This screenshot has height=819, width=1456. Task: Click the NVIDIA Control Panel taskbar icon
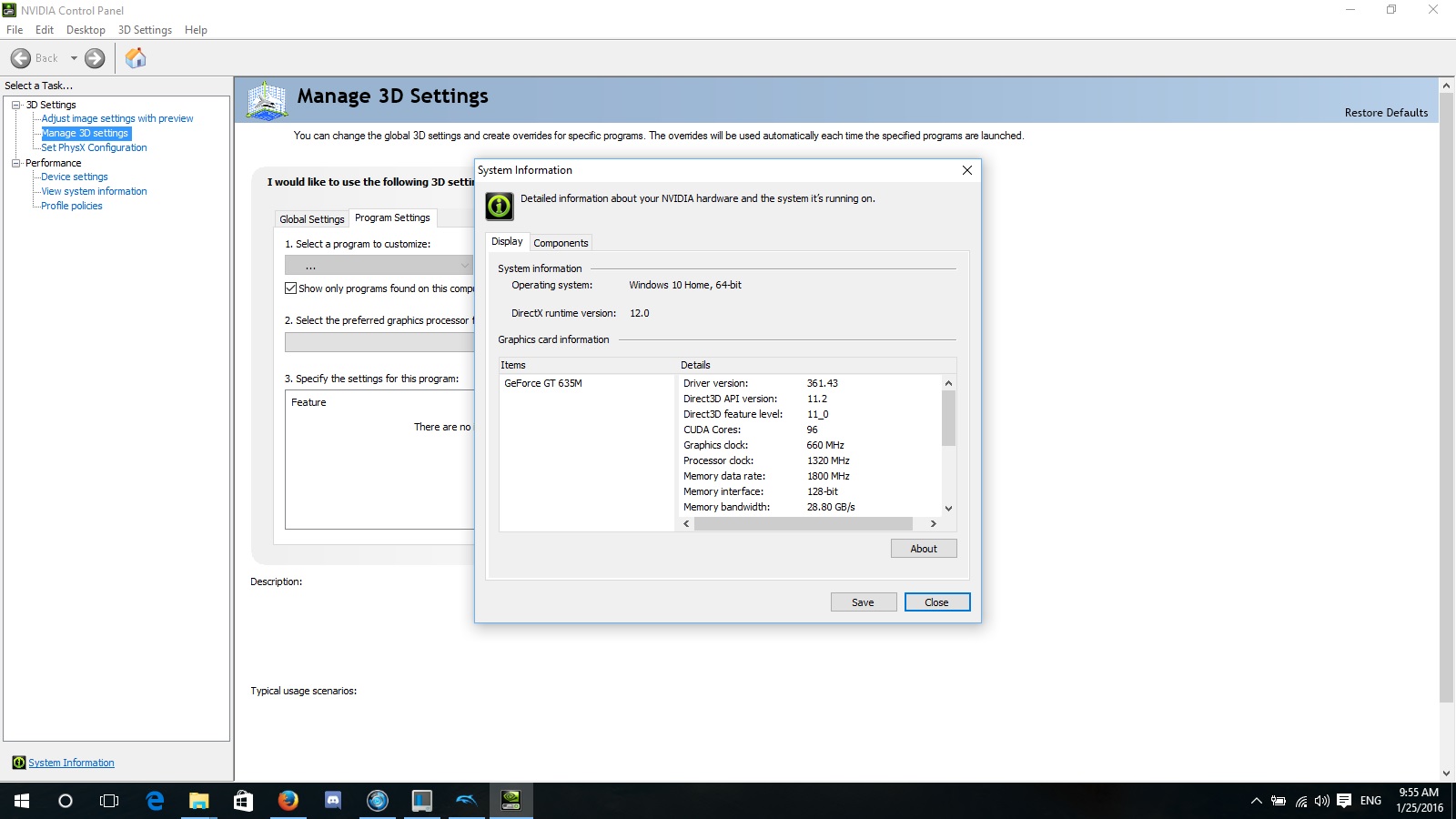(511, 801)
